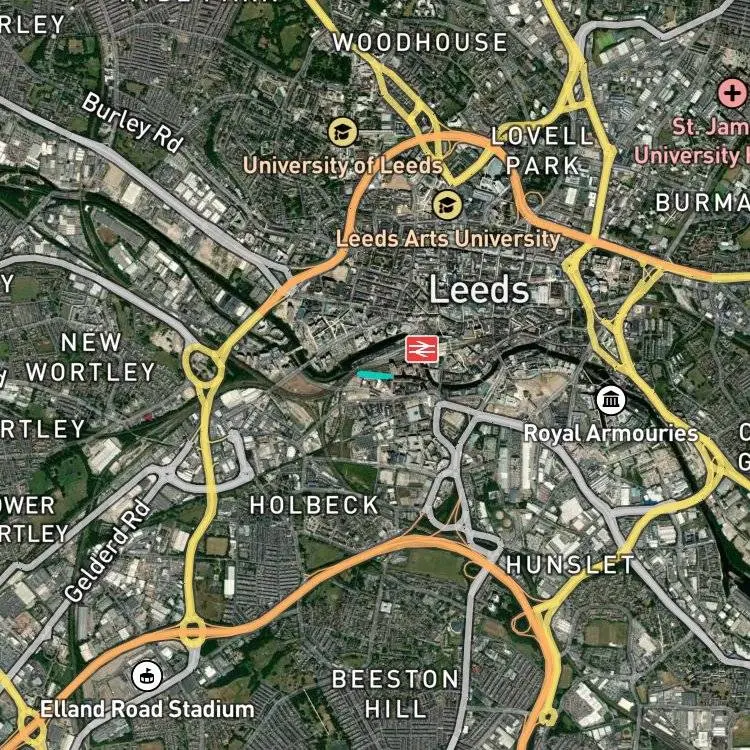
Task: Select the HUNSLET district label
Action: 570,565
